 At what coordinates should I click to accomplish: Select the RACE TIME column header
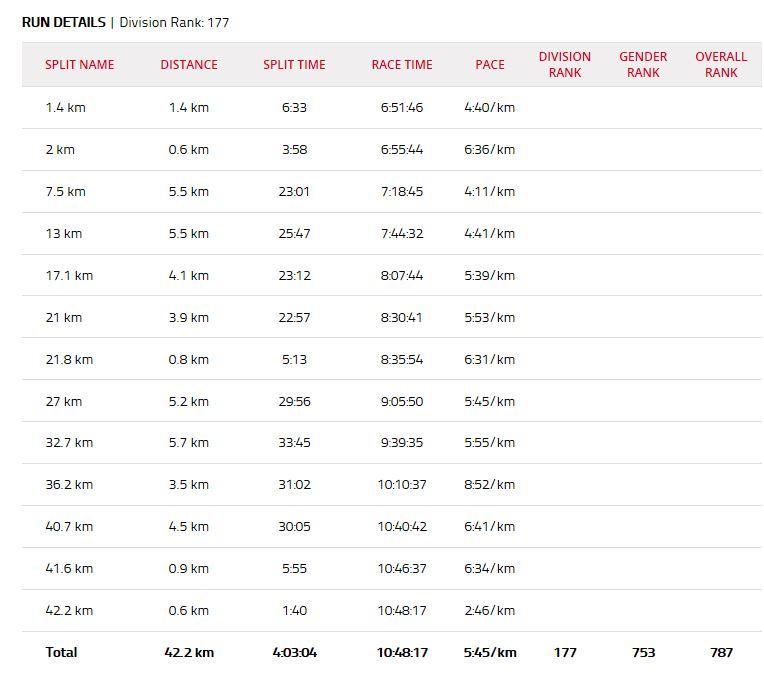pos(401,65)
